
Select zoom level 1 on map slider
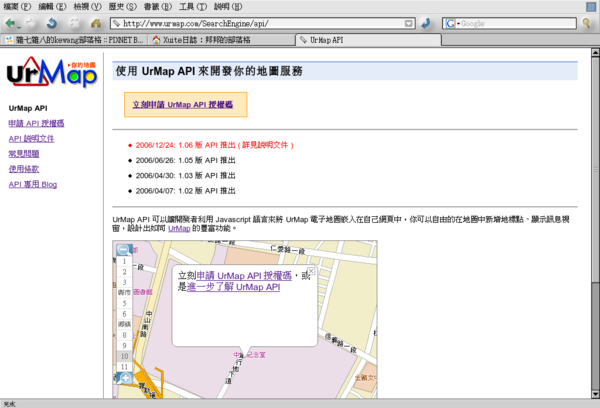124,261
